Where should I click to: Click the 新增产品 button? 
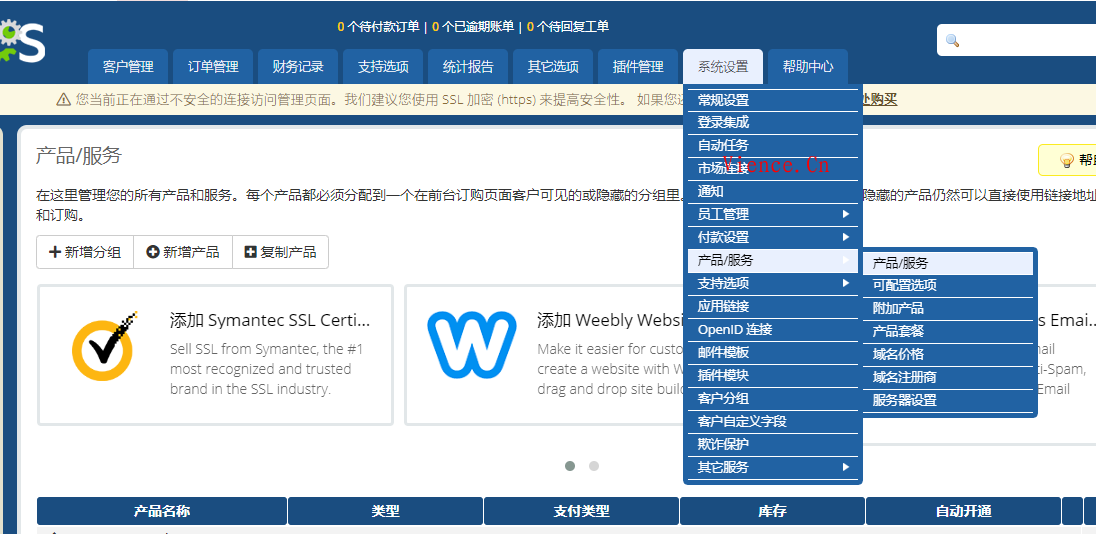pyautogui.click(x=183, y=252)
